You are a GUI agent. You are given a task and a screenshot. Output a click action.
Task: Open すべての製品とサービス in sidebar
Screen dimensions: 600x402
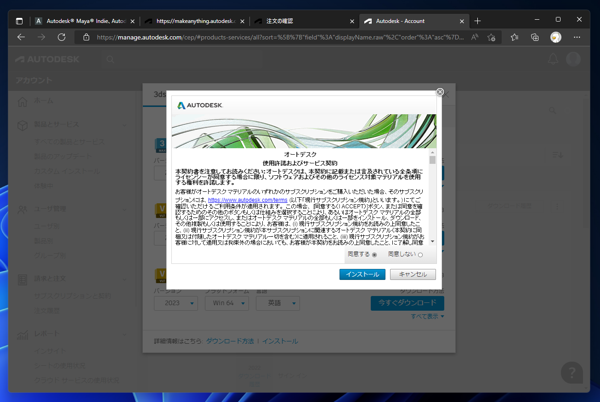point(69,142)
